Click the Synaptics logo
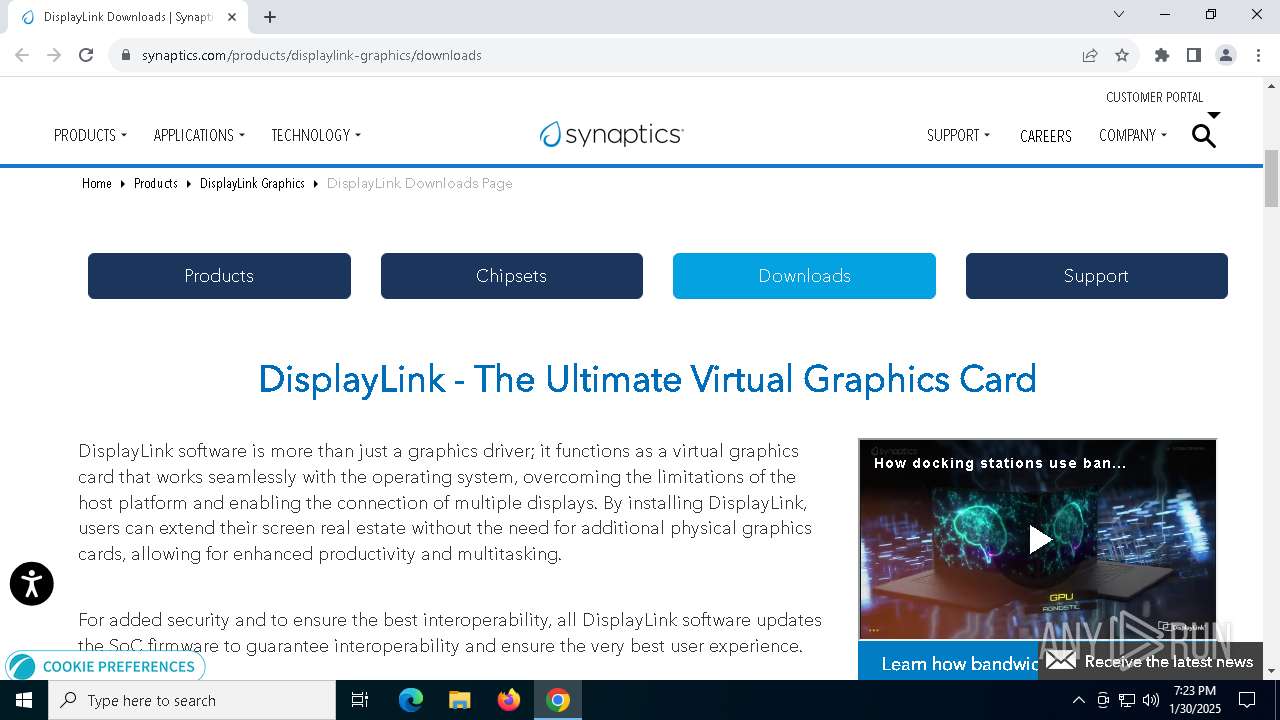Screen dimensions: 1280x720 click(612, 134)
